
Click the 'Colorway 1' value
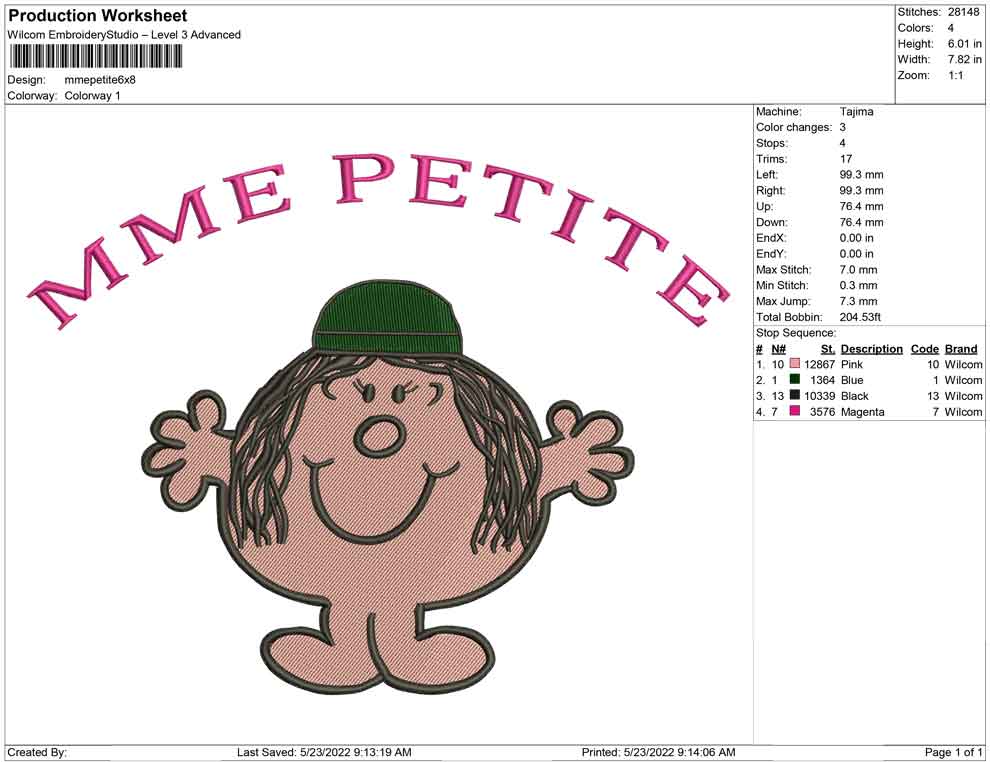coord(92,96)
